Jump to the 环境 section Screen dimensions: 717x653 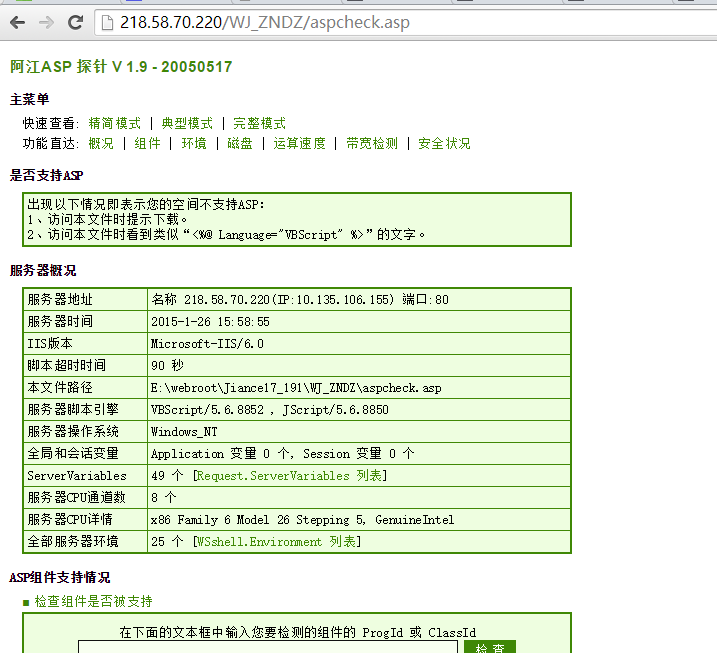(194, 144)
